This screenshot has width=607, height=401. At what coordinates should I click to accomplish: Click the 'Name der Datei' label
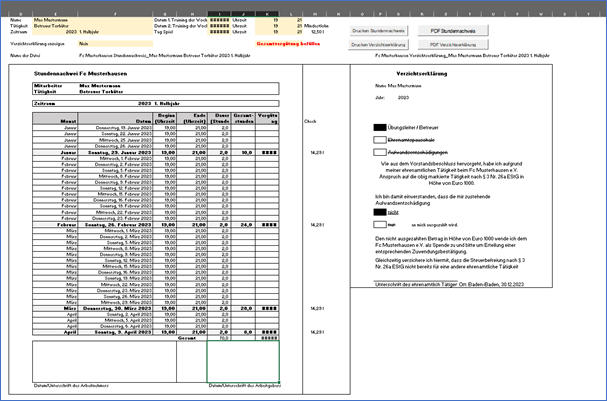pyautogui.click(x=25, y=56)
